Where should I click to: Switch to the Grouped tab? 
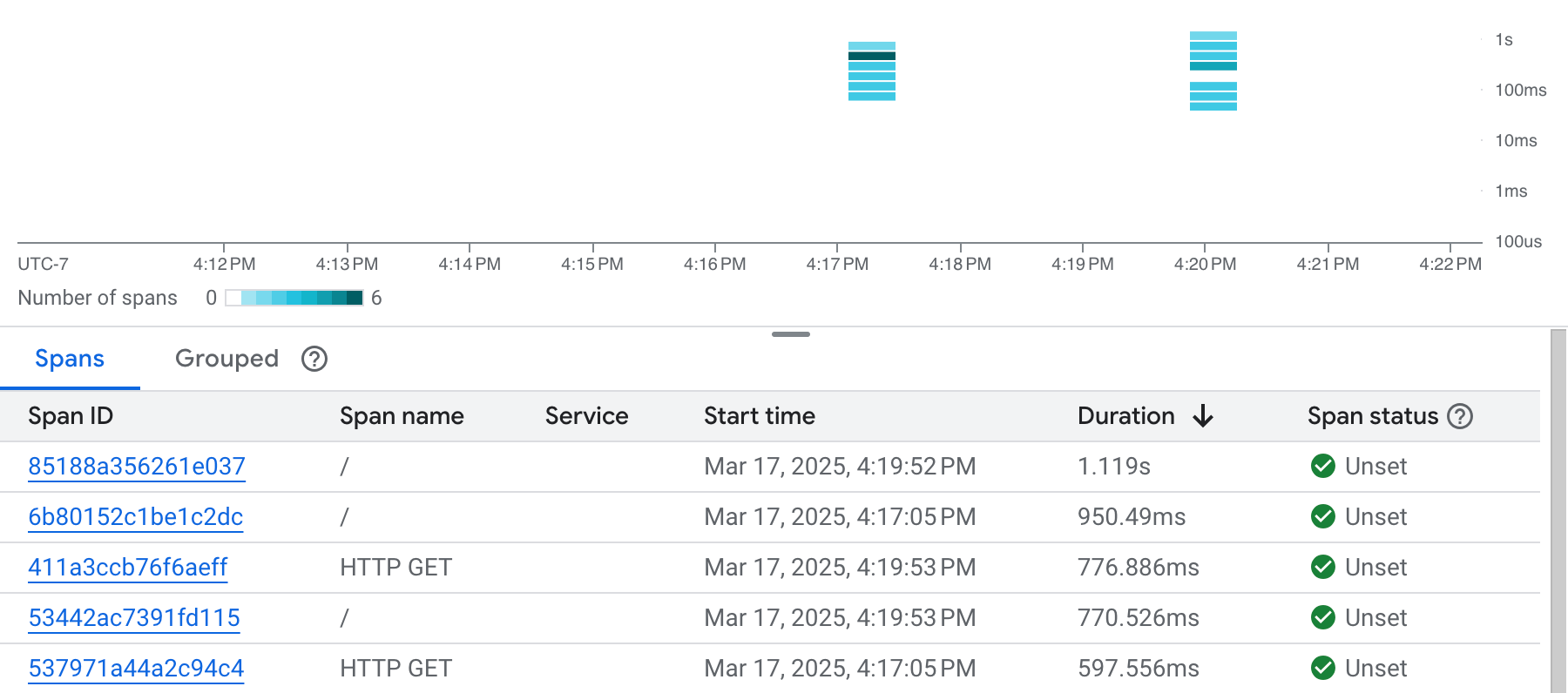[x=226, y=359]
